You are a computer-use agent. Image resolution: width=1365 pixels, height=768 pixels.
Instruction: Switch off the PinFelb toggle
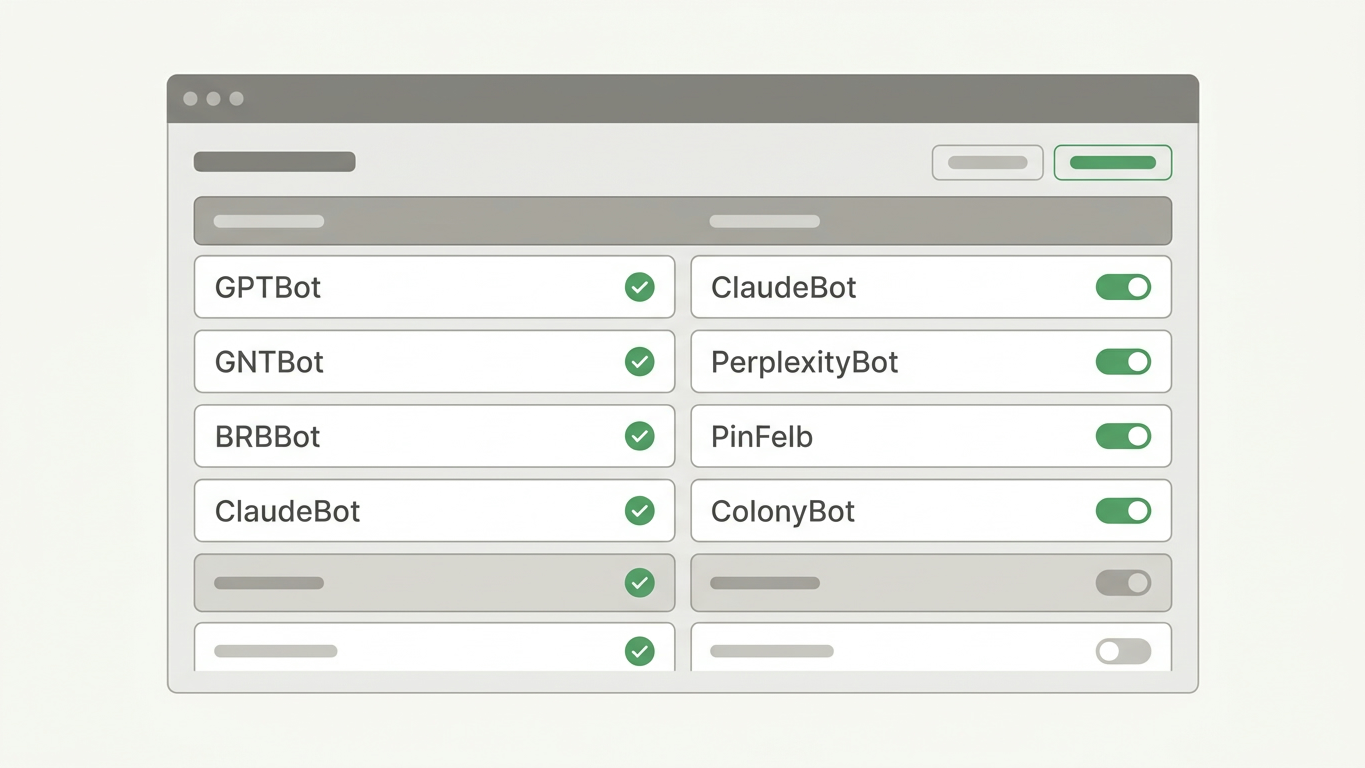[x=1123, y=436]
